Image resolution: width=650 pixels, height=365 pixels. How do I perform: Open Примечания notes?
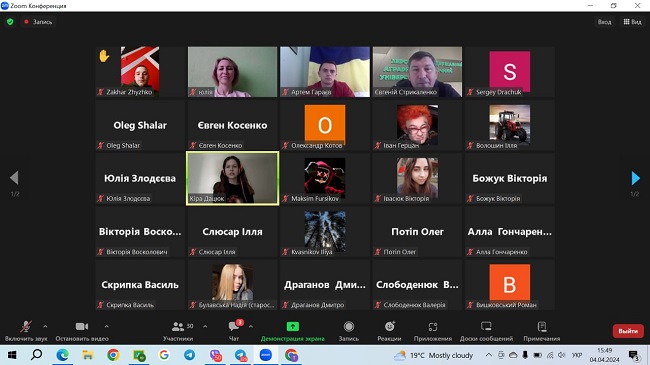coord(542,331)
